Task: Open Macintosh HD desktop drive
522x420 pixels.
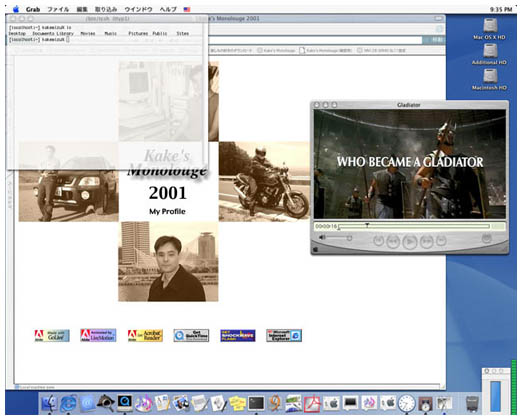Action: (x=489, y=79)
